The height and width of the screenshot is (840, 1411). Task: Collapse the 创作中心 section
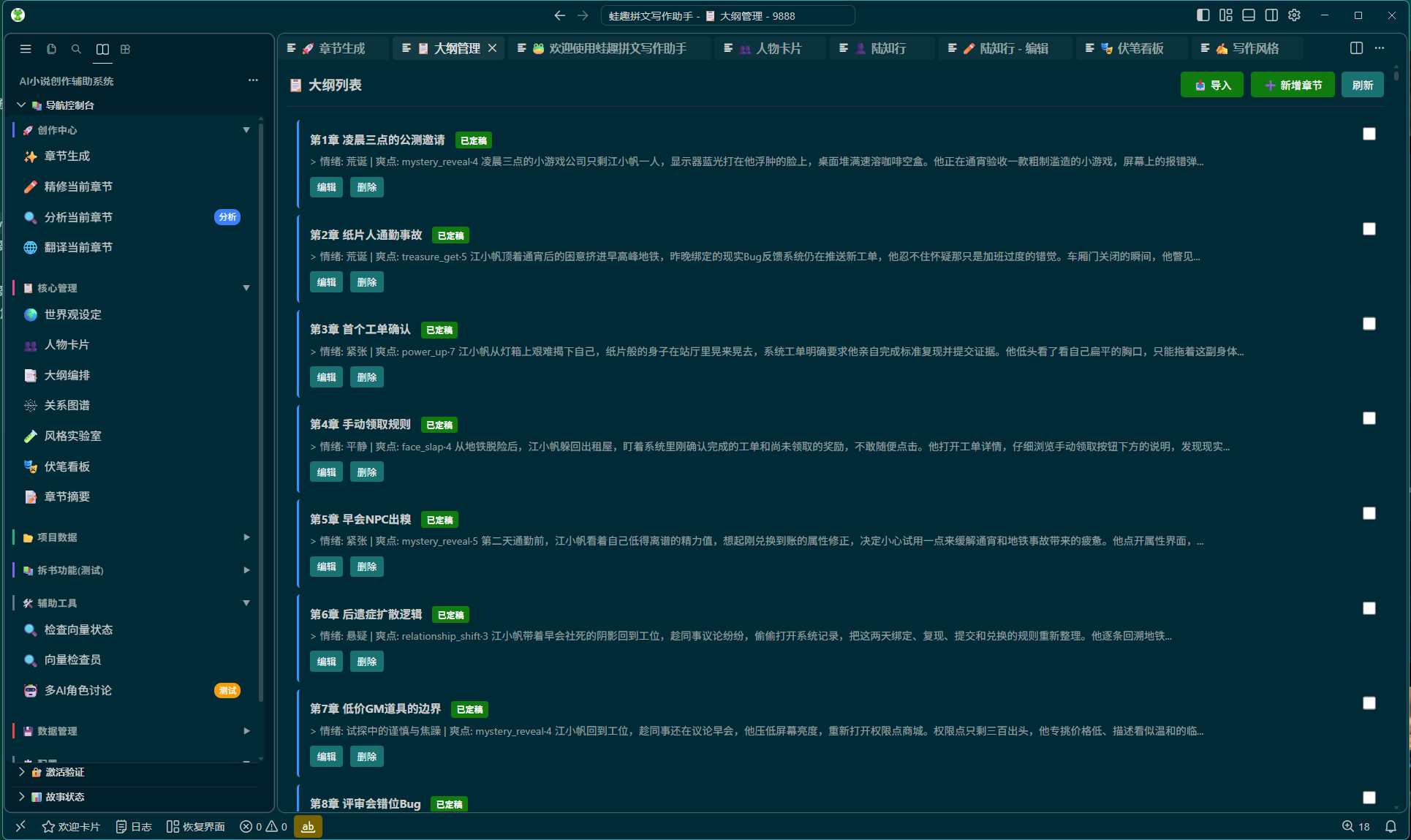point(132,130)
